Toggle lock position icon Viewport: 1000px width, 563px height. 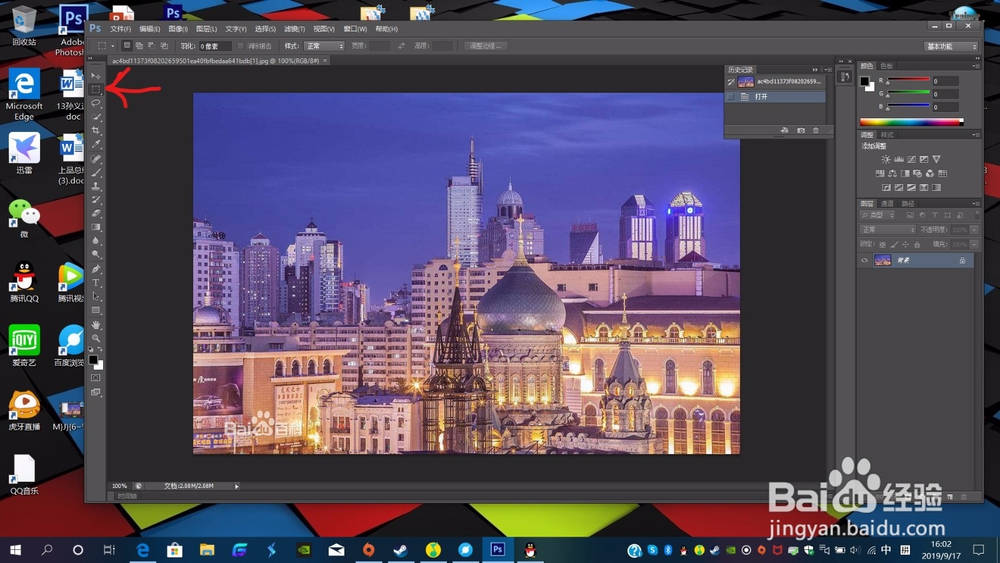[x=906, y=244]
